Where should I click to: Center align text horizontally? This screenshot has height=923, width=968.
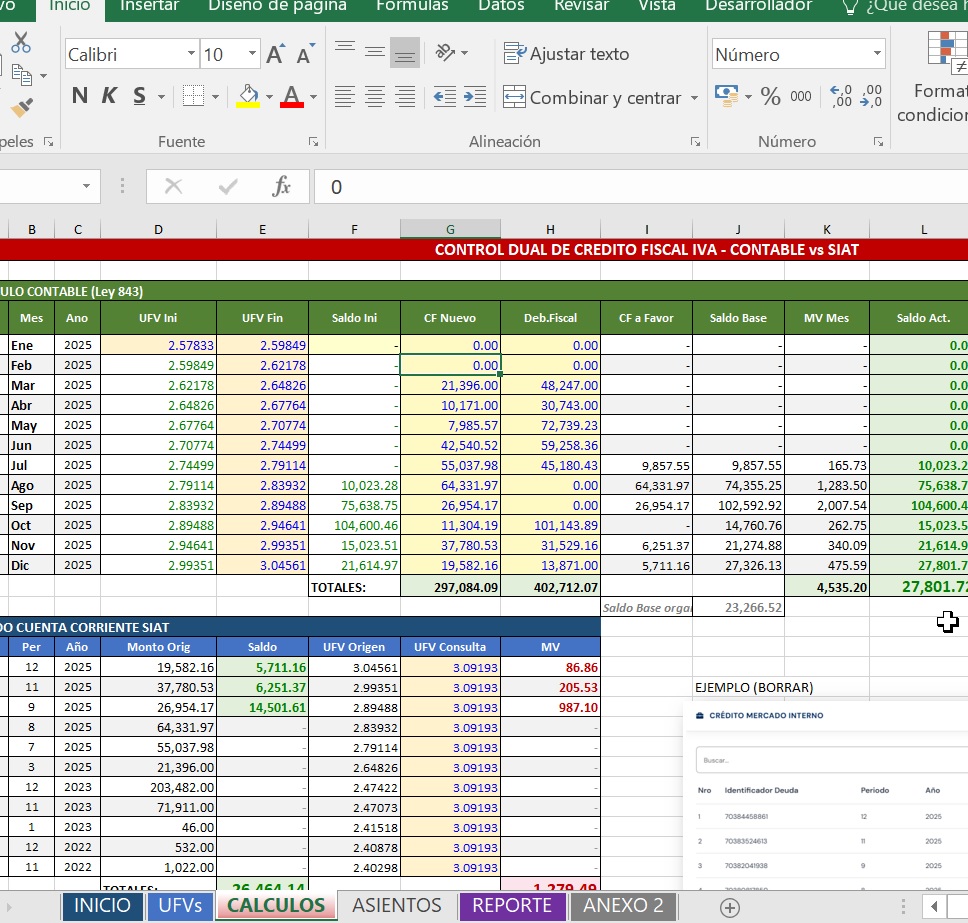point(375,97)
